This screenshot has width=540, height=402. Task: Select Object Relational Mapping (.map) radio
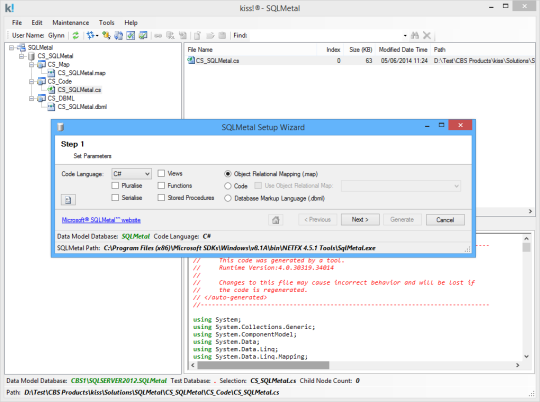228,174
